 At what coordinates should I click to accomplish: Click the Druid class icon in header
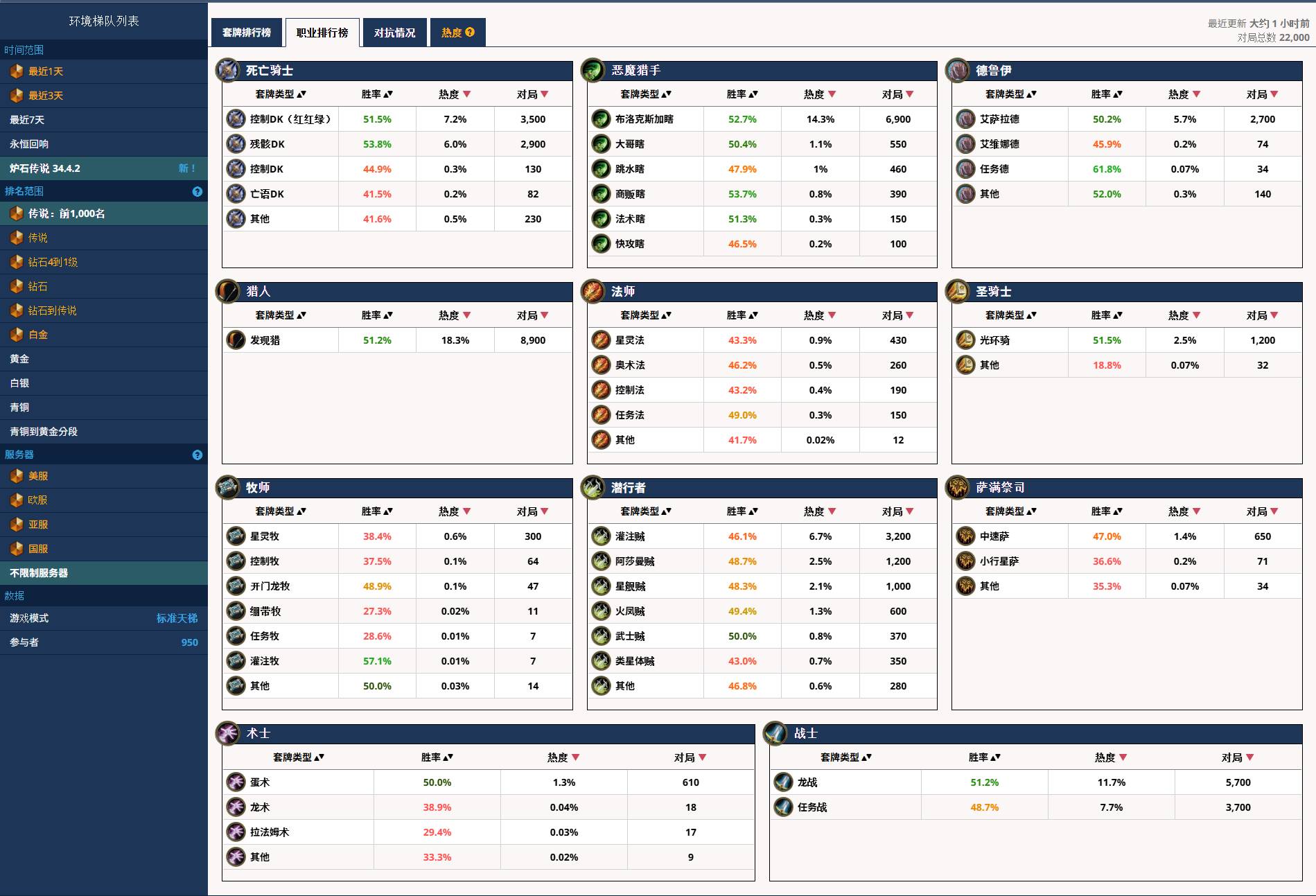point(957,71)
